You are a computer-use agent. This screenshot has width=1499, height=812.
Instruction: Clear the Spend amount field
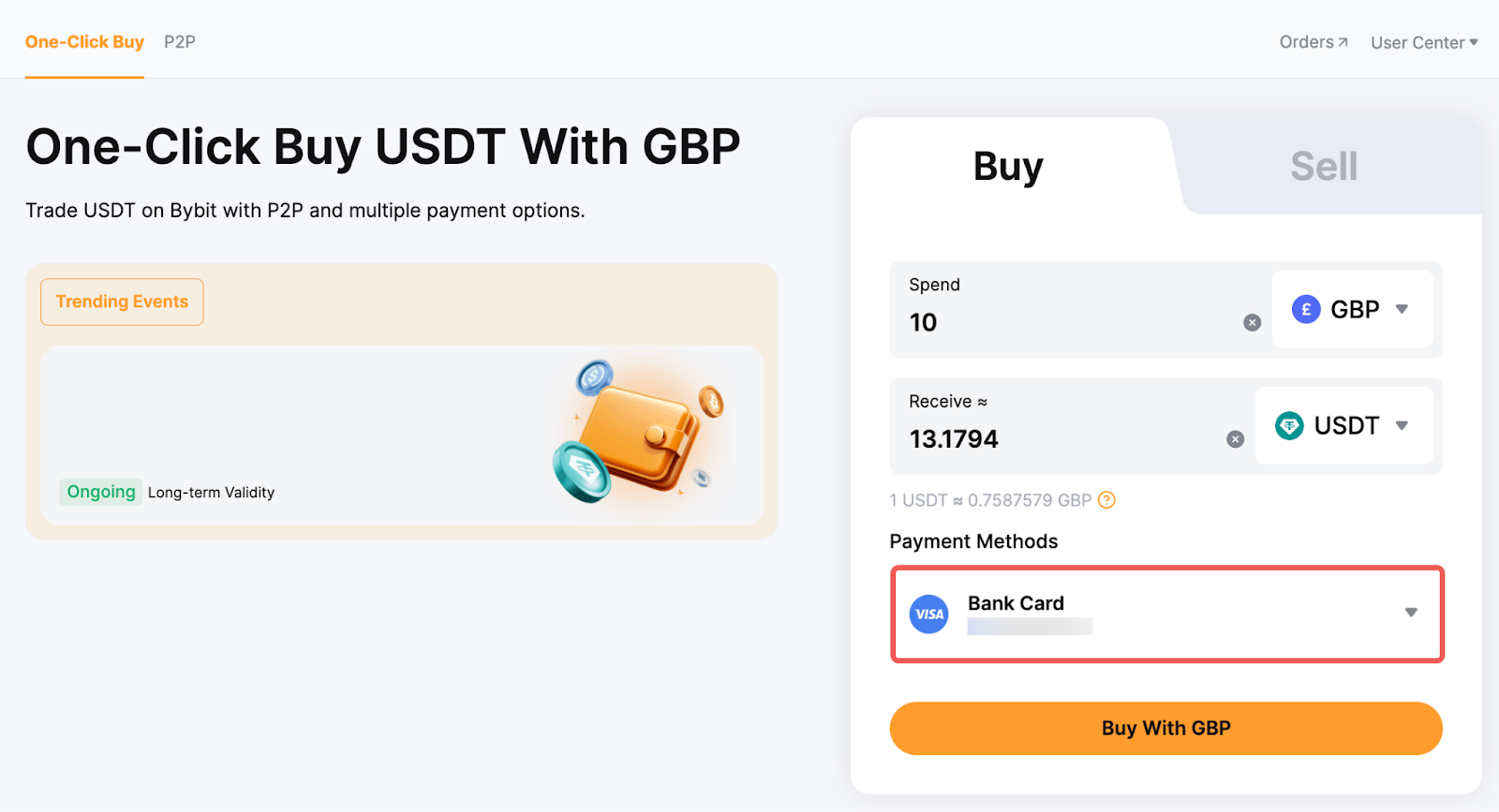(x=1252, y=323)
